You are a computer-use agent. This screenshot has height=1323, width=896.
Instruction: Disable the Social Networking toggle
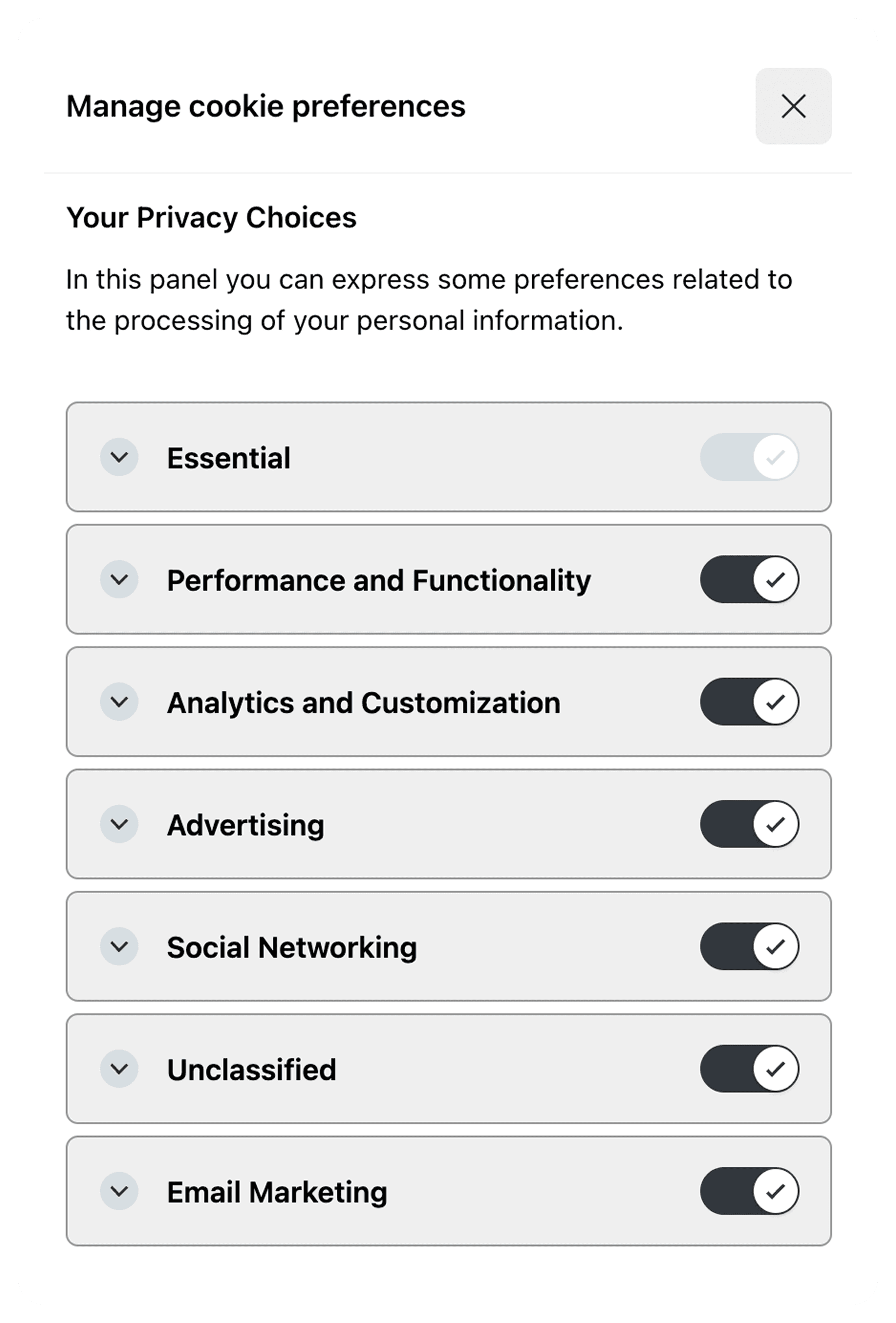749,946
